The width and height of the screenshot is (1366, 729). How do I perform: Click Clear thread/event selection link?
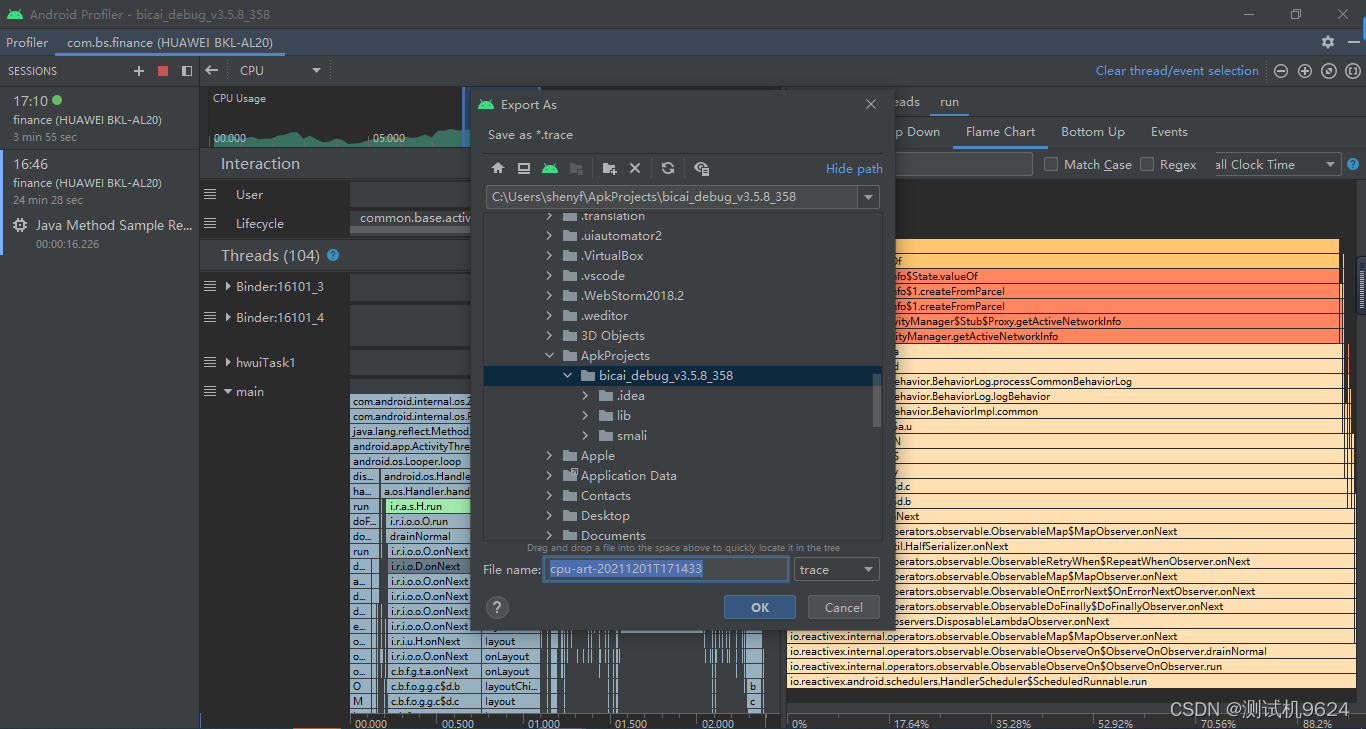pos(1177,71)
